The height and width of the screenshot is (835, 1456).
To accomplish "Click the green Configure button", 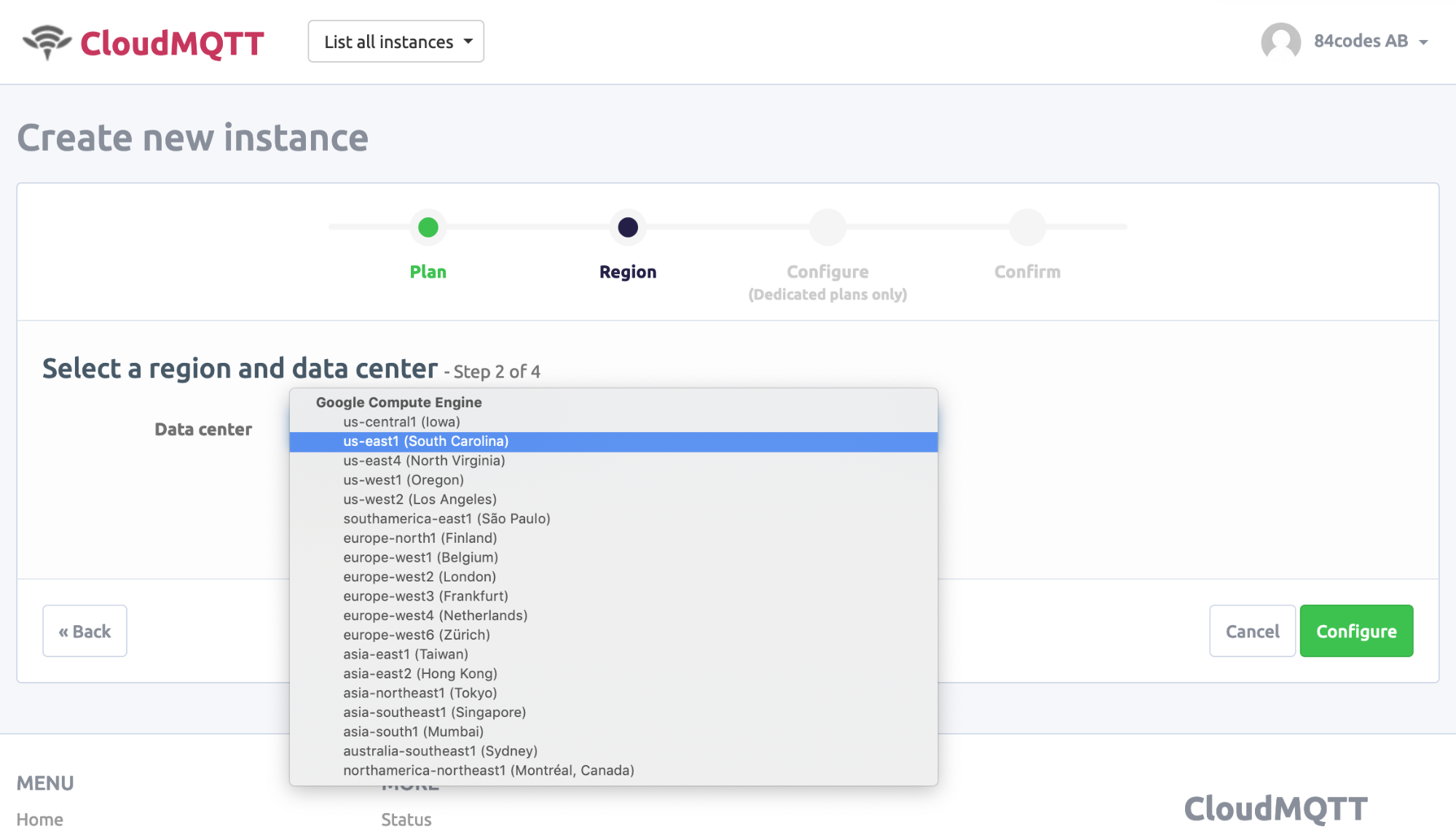I will point(1356,631).
